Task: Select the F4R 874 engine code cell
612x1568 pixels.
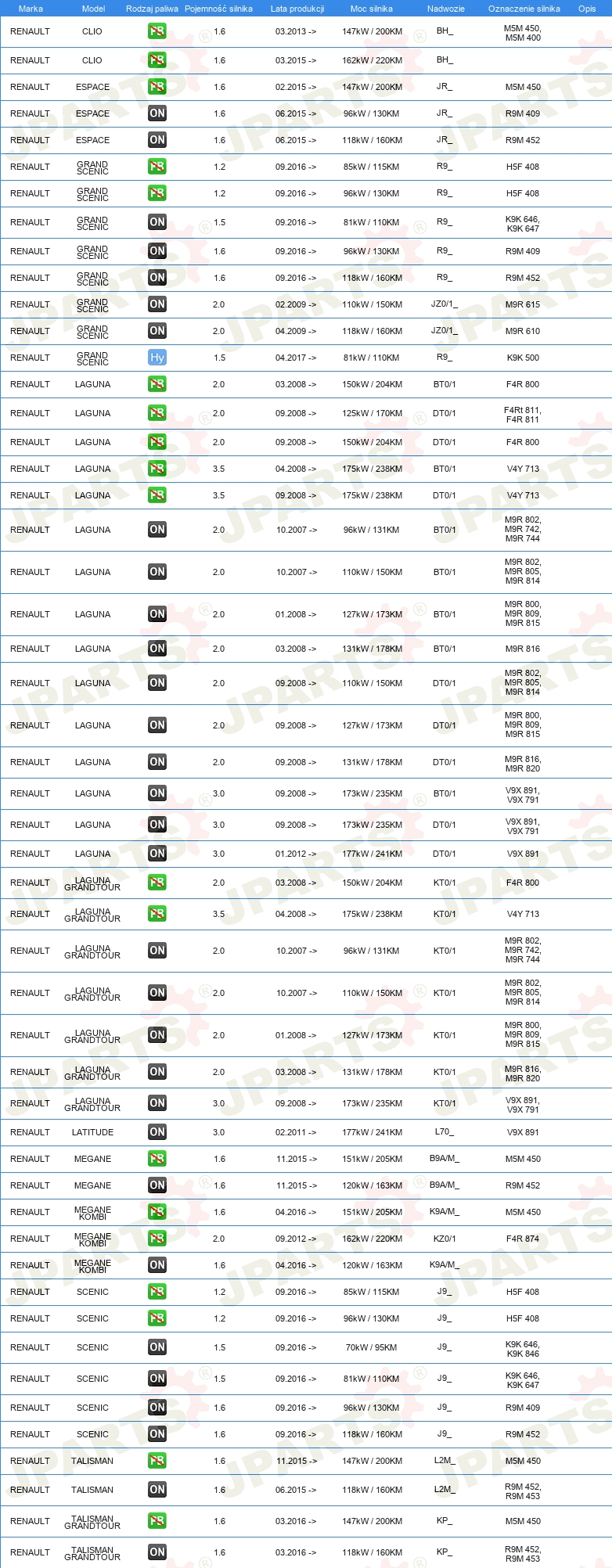Action: click(523, 1239)
